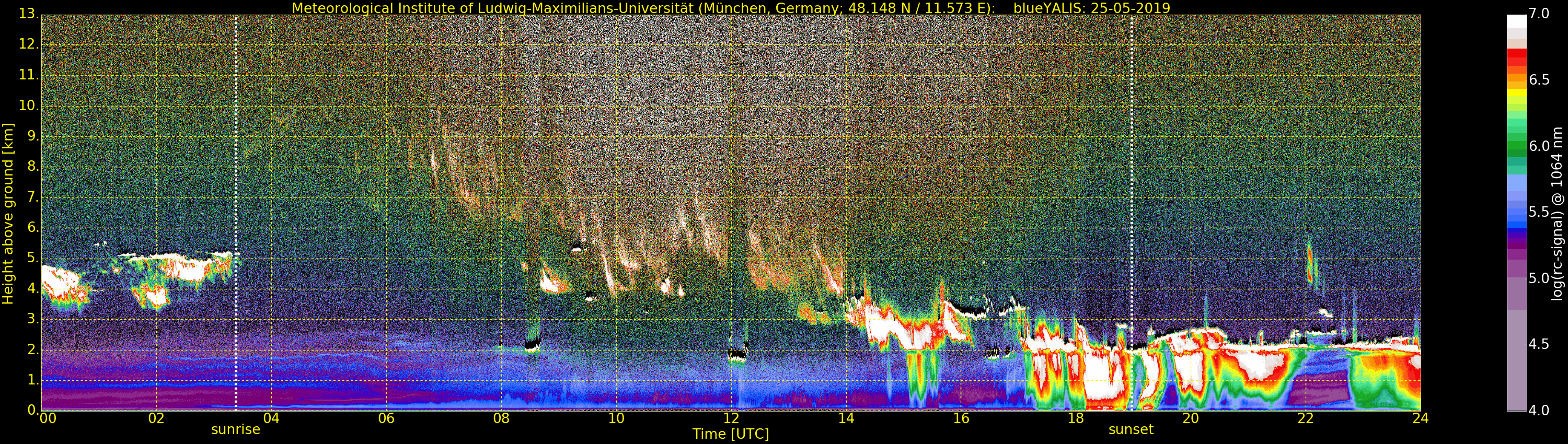The width and height of the screenshot is (1568, 444).
Task: Click the '5' height axis tick label
Action: pos(32,258)
